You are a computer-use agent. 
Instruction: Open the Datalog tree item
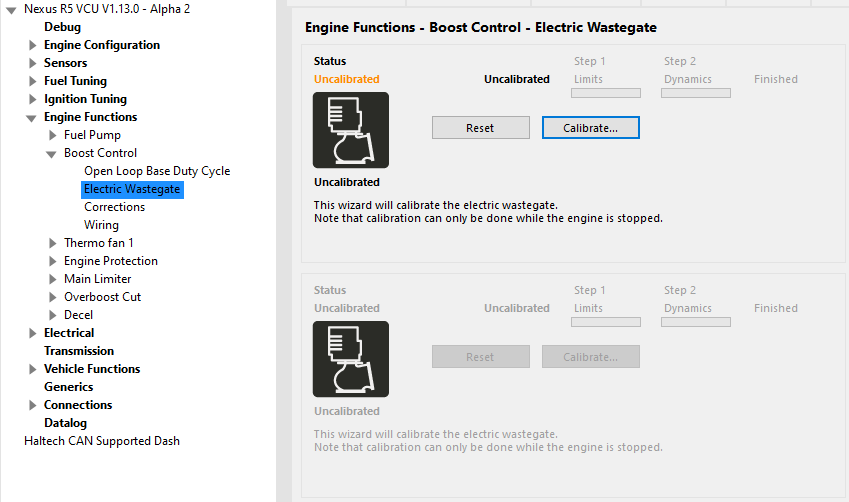pyautogui.click(x=65, y=423)
